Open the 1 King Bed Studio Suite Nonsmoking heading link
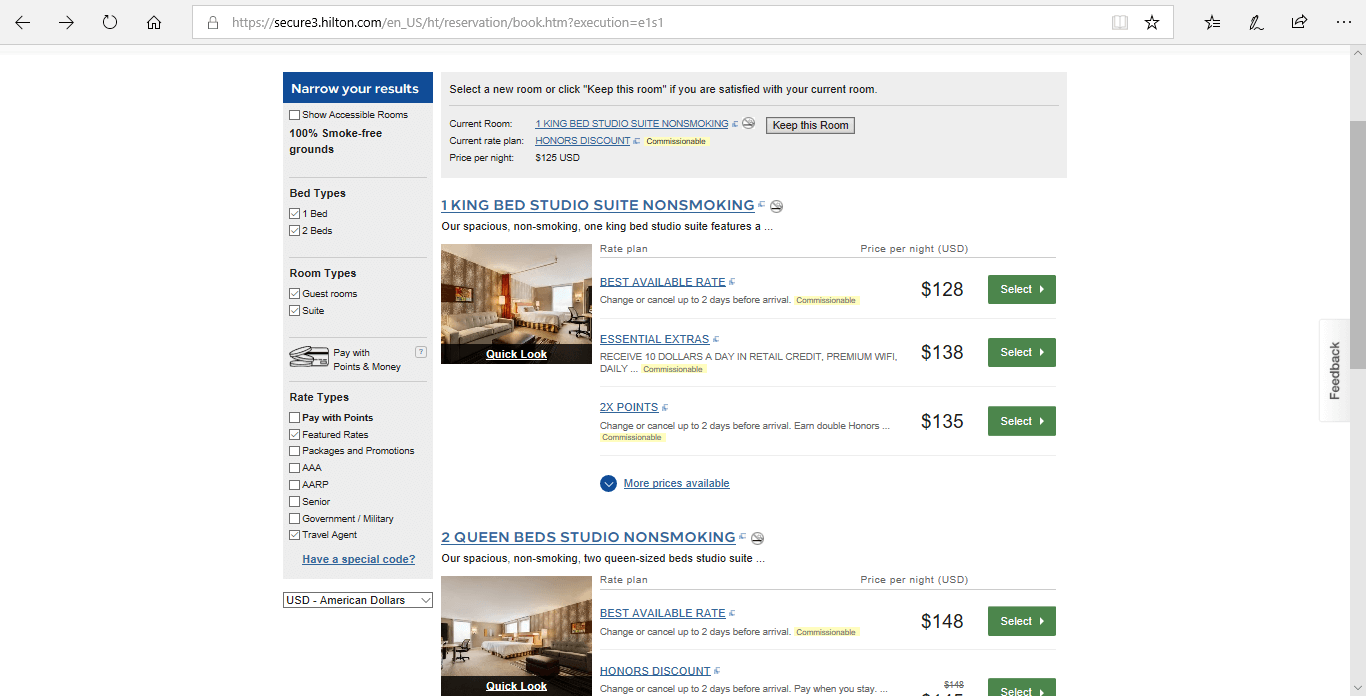1366x696 pixels. click(598, 206)
